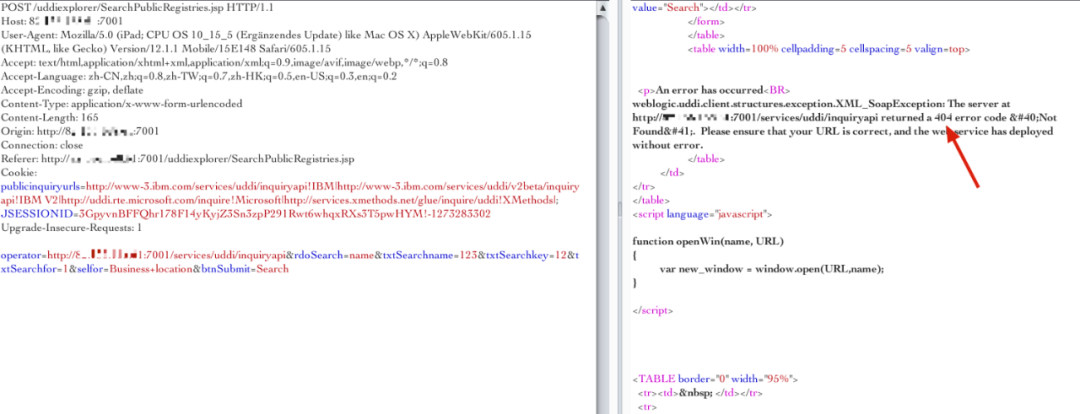The image size is (1080, 414).
Task: Click the btnSubmit=Search parameter
Action: click(x=245, y=269)
